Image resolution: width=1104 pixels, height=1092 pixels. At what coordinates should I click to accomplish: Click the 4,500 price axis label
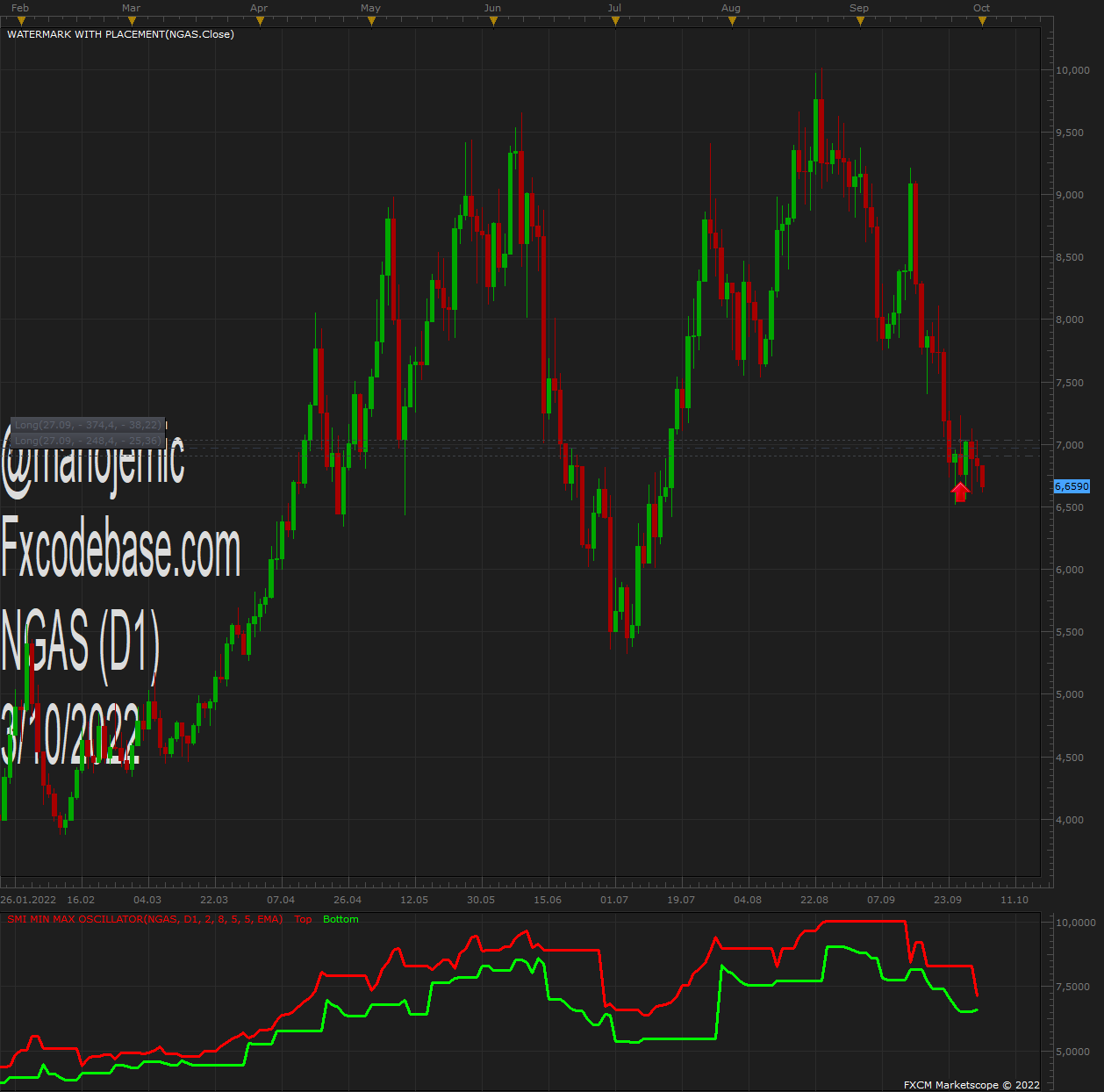[x=1070, y=758]
